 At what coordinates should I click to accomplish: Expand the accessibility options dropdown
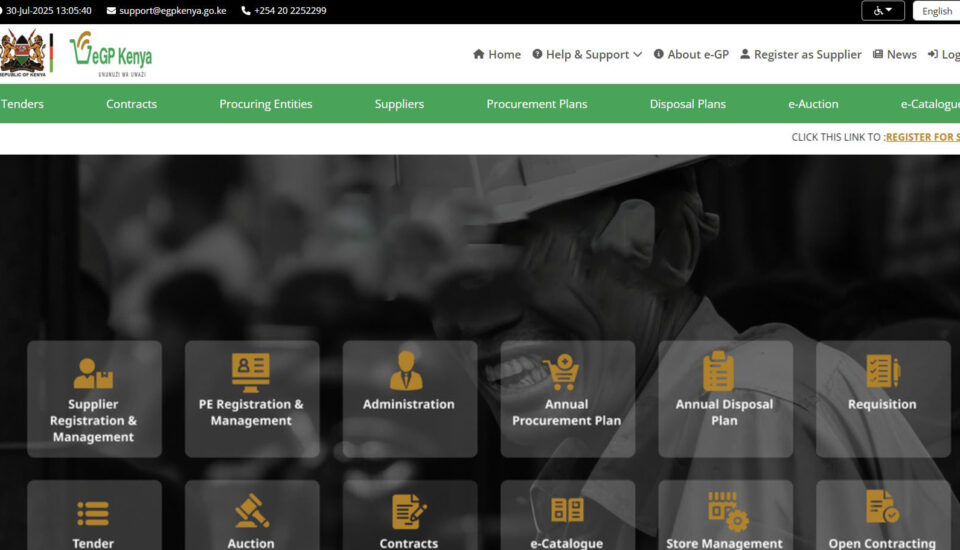click(x=883, y=11)
